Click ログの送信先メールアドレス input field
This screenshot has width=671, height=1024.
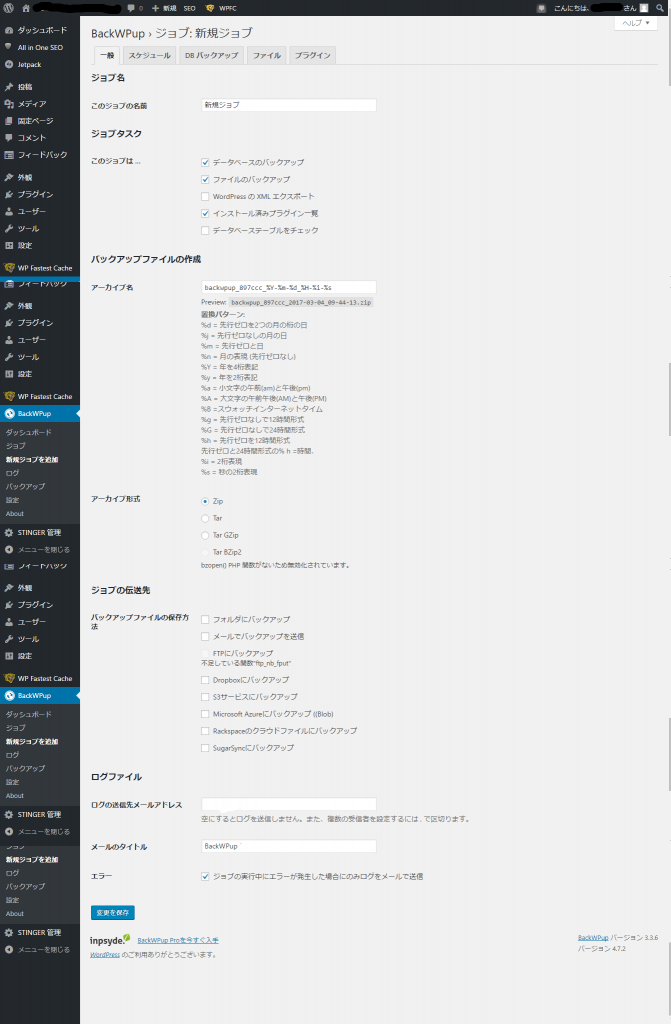(x=289, y=804)
